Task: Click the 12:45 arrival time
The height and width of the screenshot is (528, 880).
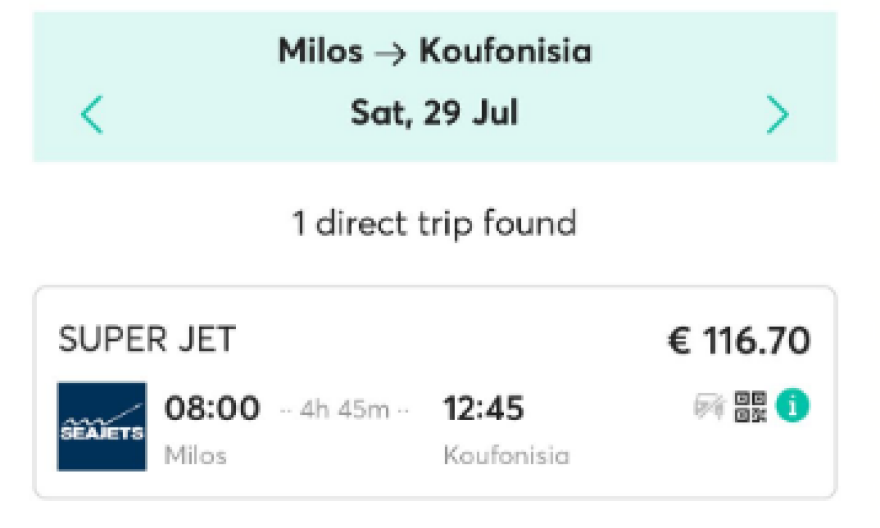Action: click(483, 408)
